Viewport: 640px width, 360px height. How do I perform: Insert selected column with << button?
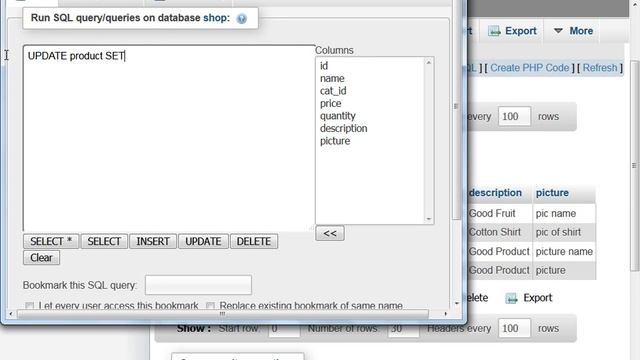330,233
